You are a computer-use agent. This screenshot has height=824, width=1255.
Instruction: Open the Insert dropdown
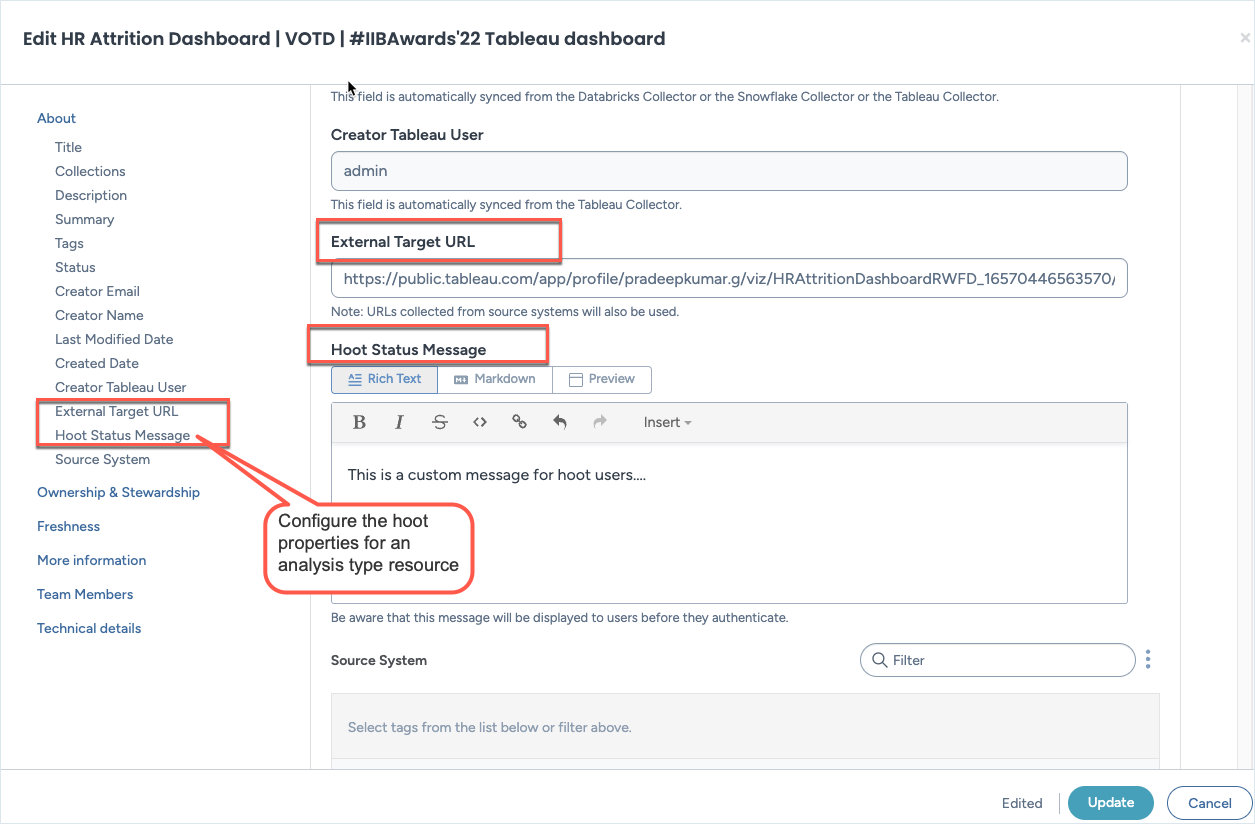[667, 422]
